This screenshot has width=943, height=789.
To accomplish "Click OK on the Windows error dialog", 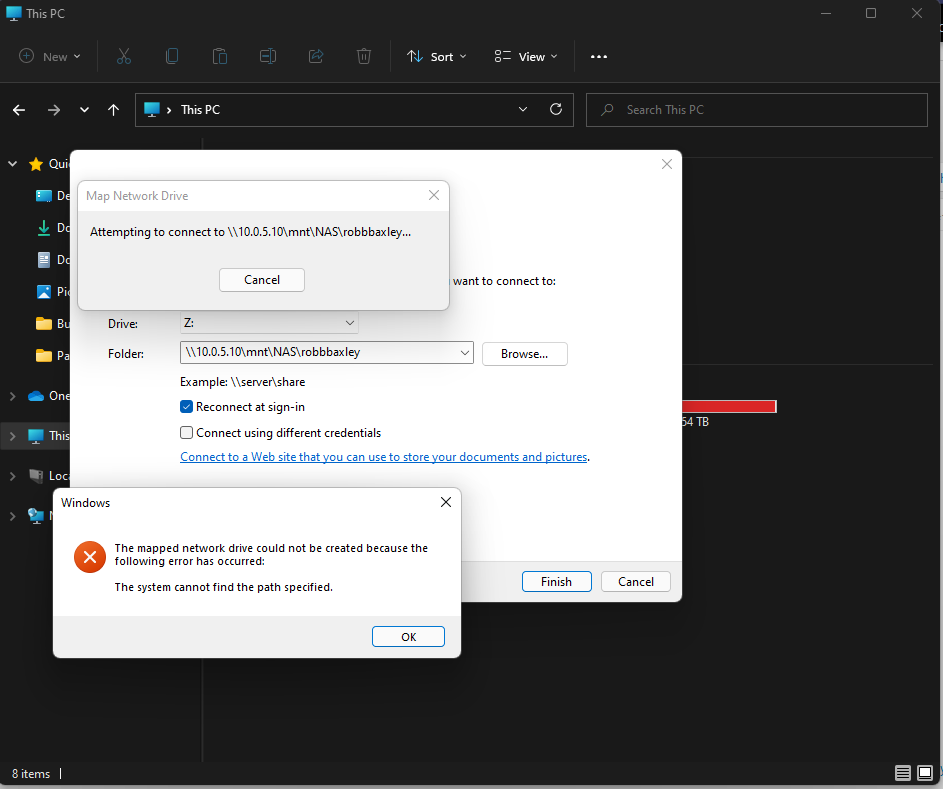I will 408,637.
